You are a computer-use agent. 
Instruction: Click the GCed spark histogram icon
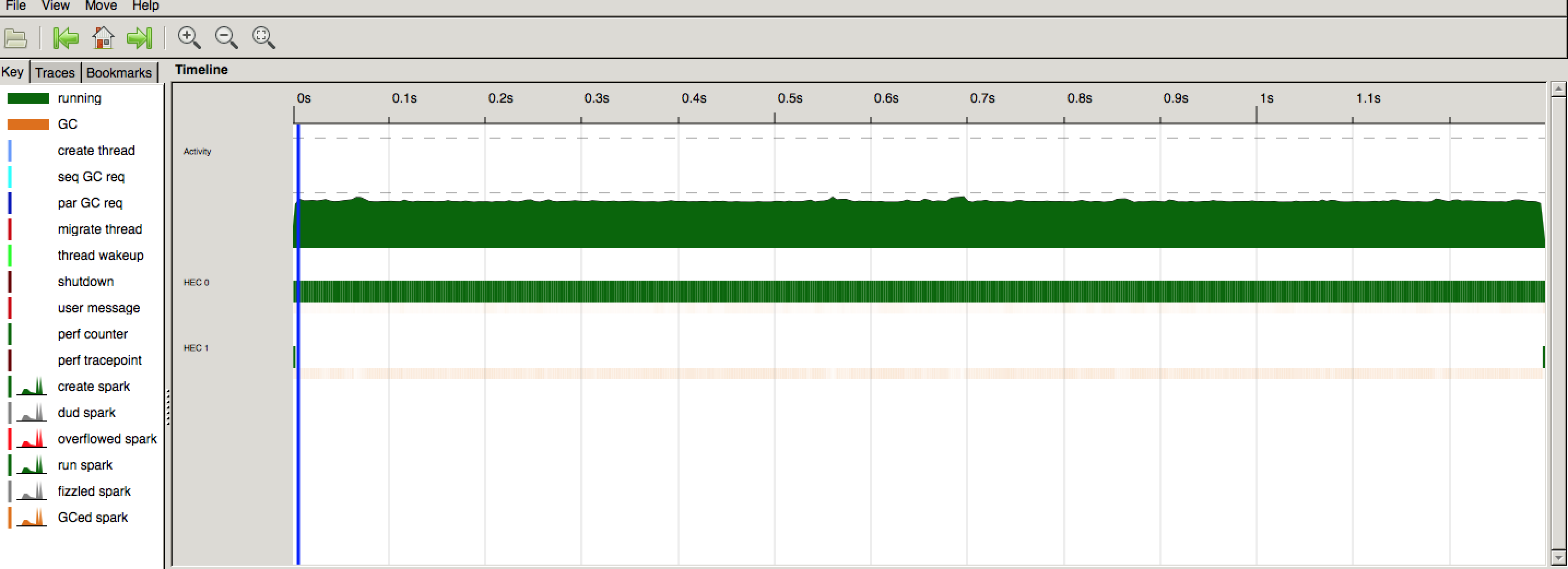(32, 517)
